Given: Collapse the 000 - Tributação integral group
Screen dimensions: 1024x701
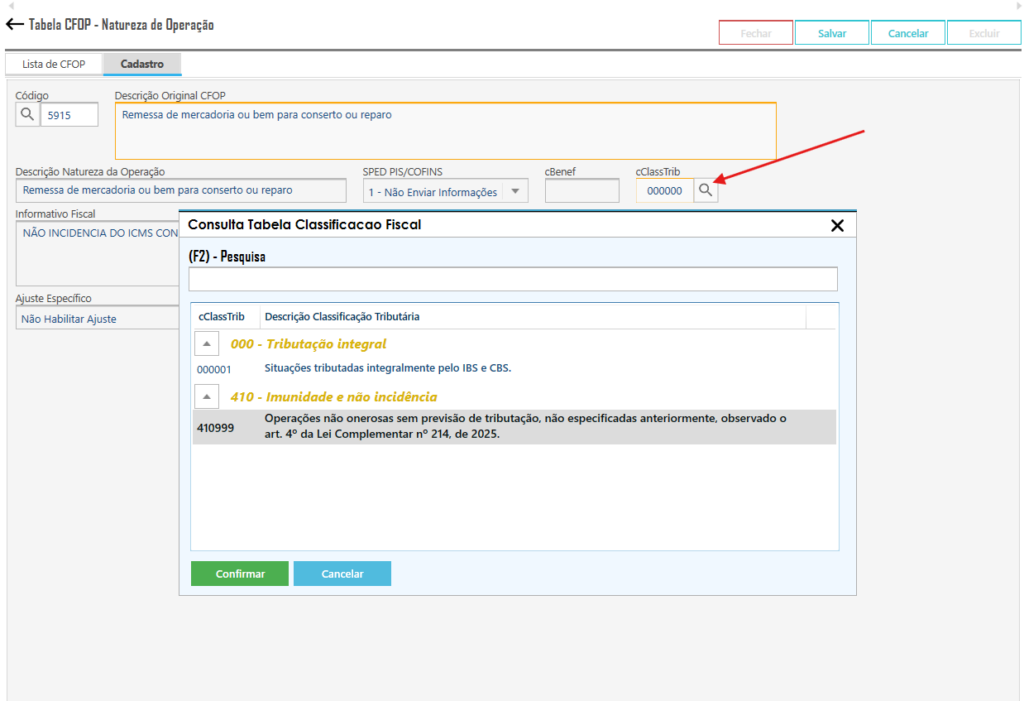Looking at the screenshot, I should pyautogui.click(x=205, y=344).
